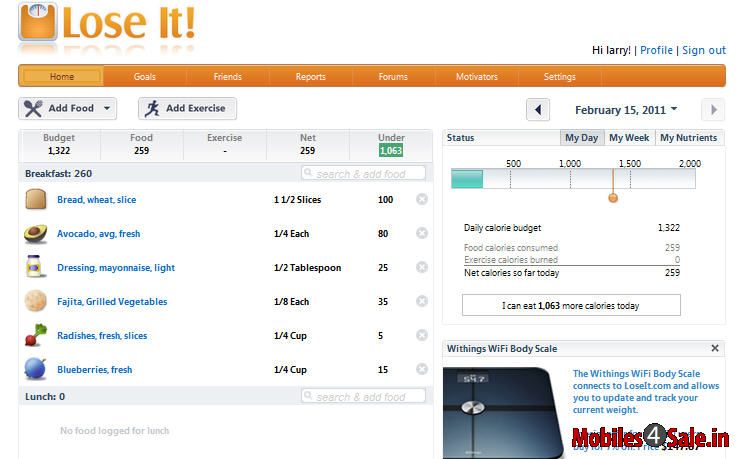The image size is (742, 459).
Task: Open the Reports navigation tab
Action: 310,77
